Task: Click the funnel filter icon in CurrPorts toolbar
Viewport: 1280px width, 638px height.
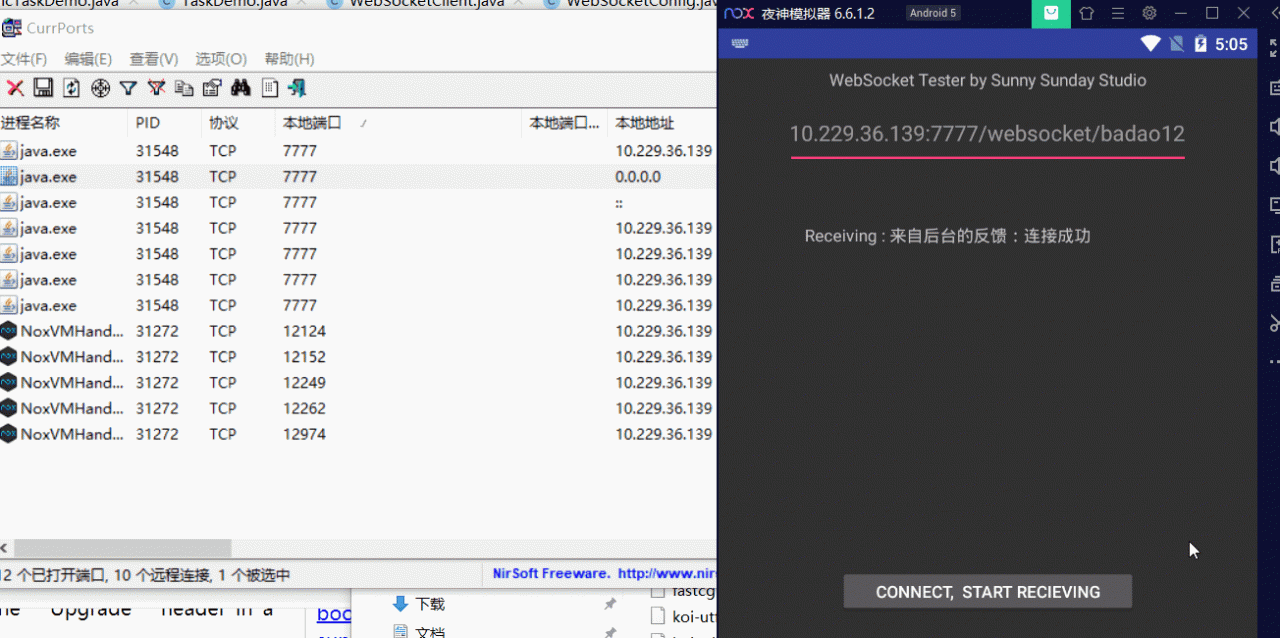Action: tap(128, 88)
